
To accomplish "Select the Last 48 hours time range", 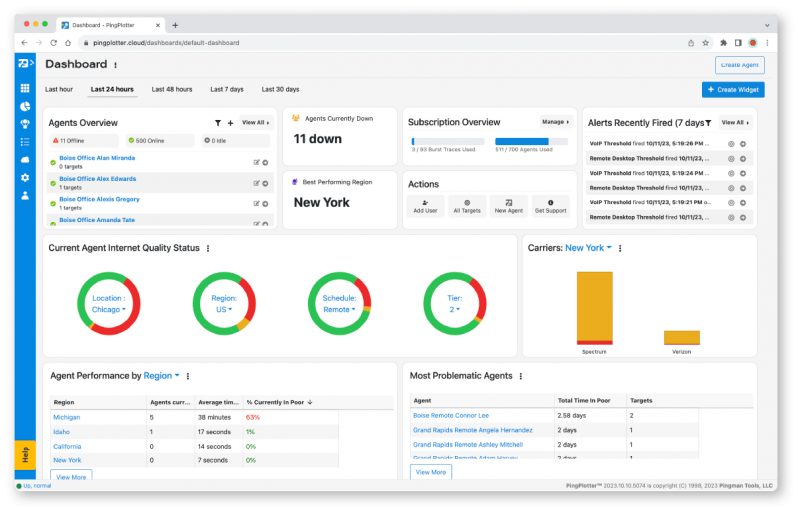I will click(172, 89).
